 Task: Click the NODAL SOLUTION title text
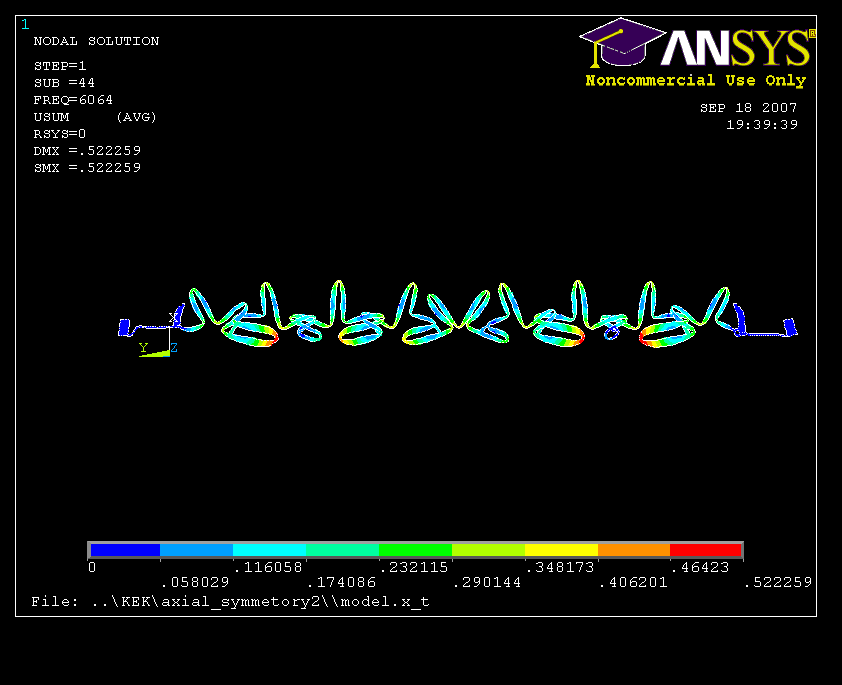click(x=96, y=41)
